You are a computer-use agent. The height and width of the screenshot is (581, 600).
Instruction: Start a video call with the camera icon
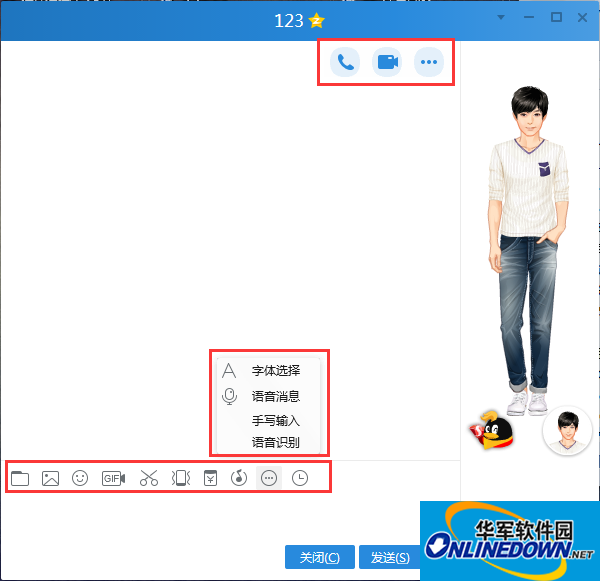pyautogui.click(x=387, y=62)
